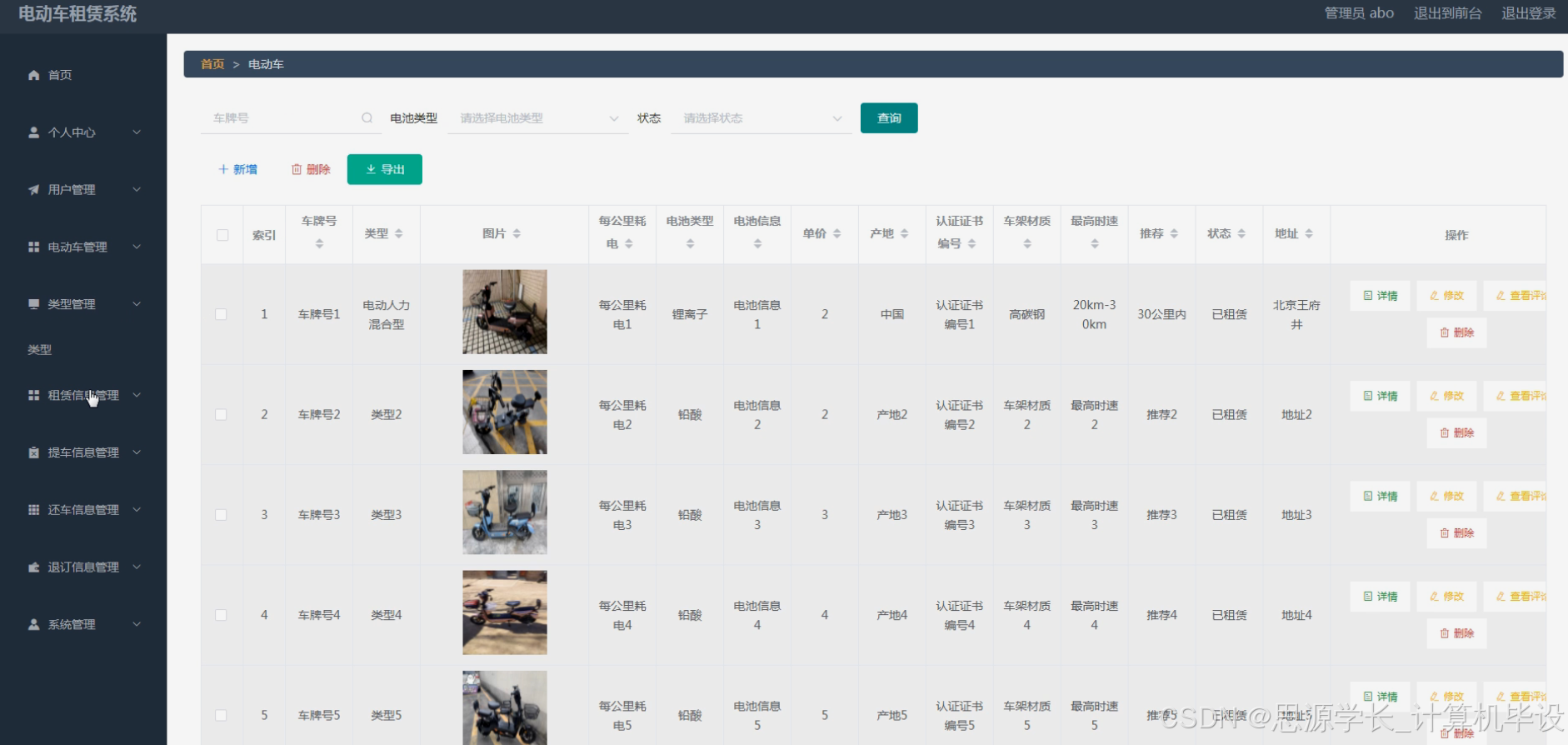
Task: Click the person icon beside 个人中心
Action: [x=33, y=132]
